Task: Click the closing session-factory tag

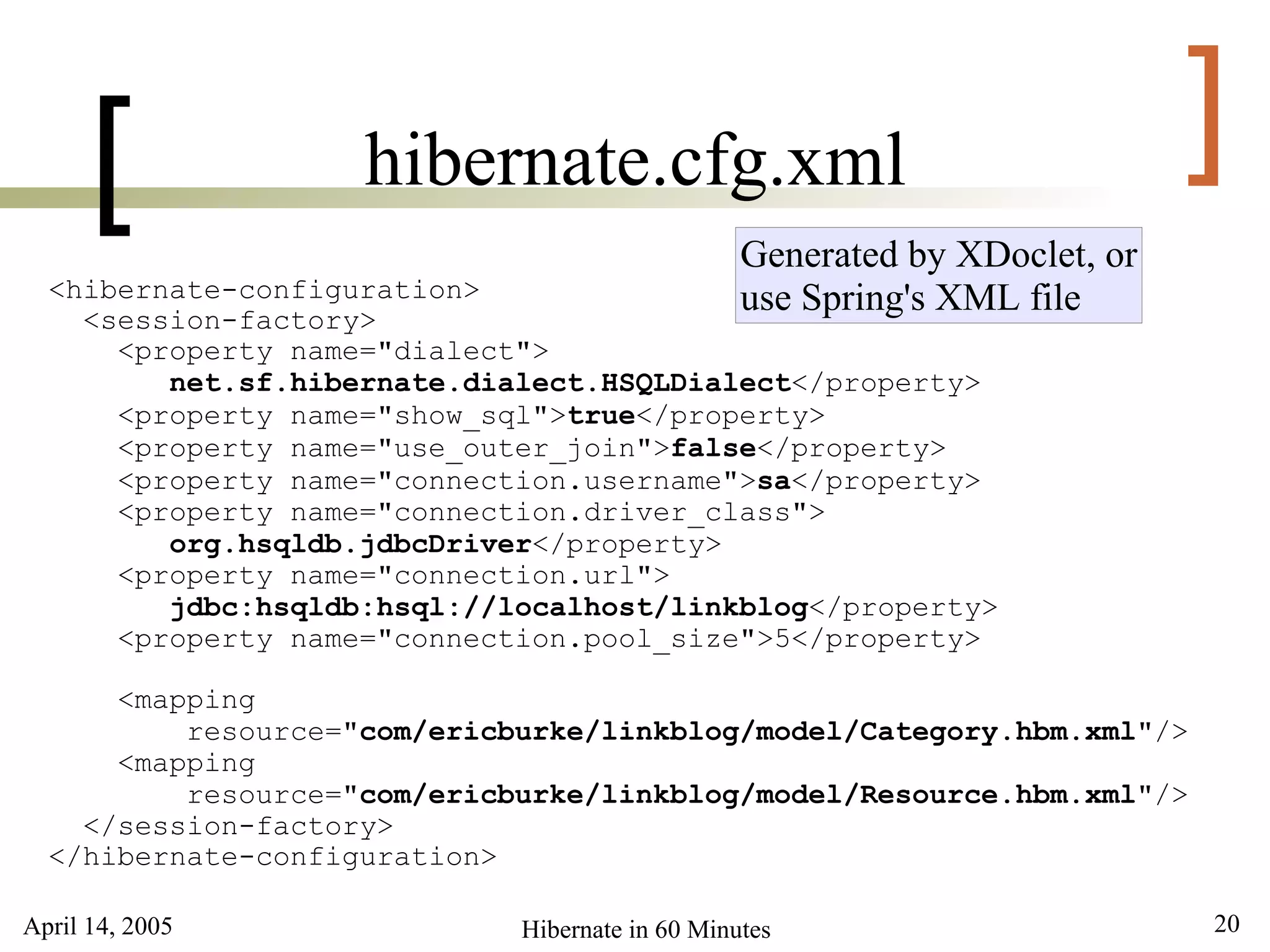Action: [x=238, y=826]
